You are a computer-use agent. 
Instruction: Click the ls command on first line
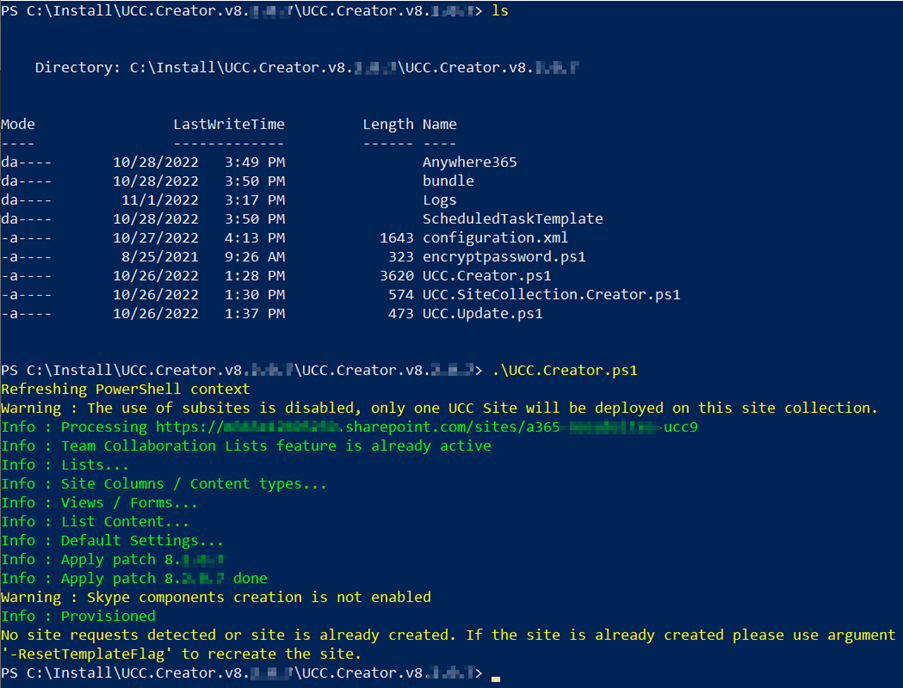(500, 10)
